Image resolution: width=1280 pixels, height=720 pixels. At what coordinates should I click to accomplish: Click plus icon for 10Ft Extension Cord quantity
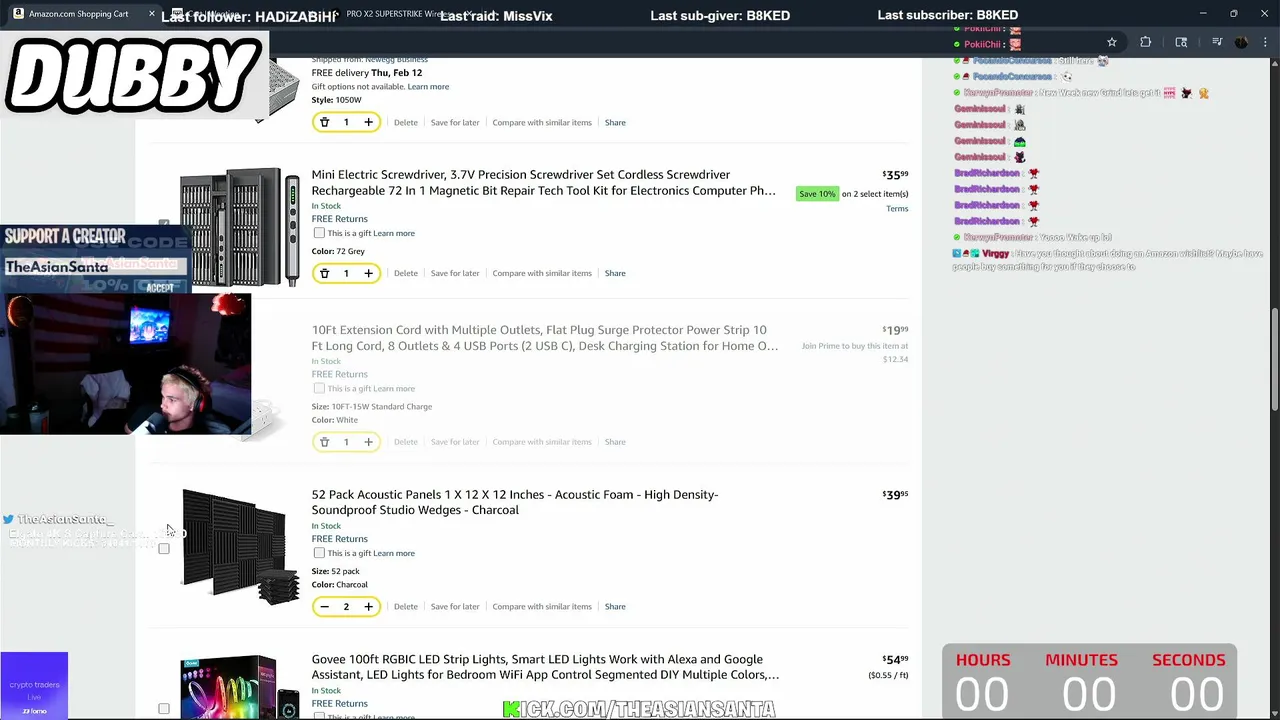(368, 442)
